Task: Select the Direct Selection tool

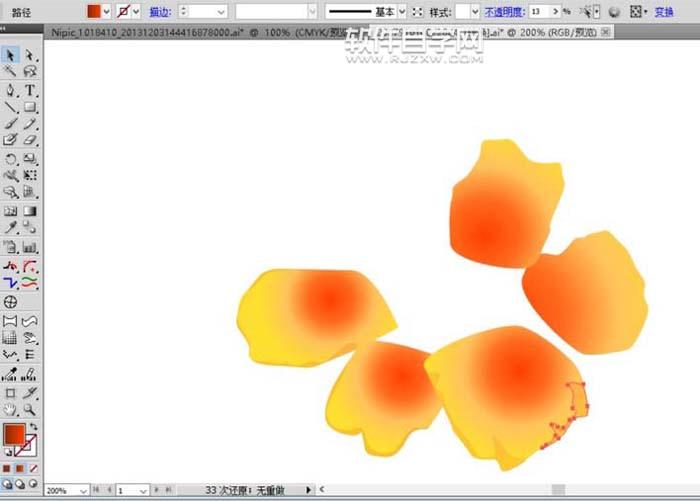Action: tap(30, 55)
